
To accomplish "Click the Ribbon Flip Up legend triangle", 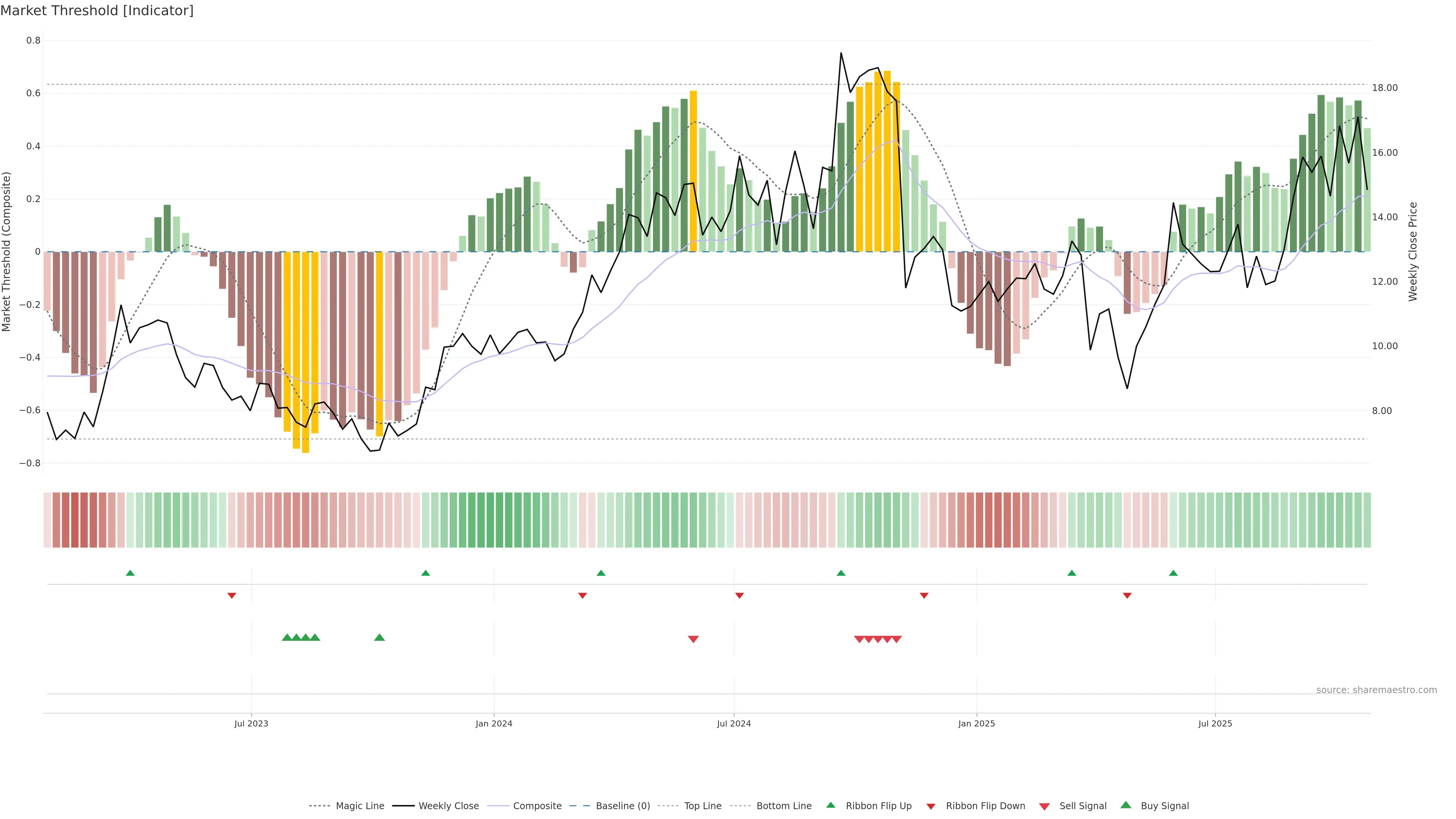I will (830, 805).
